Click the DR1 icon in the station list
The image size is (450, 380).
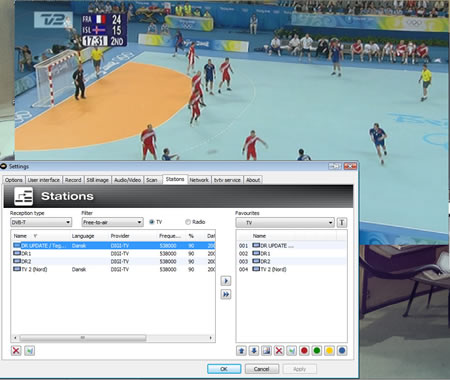(x=17, y=253)
